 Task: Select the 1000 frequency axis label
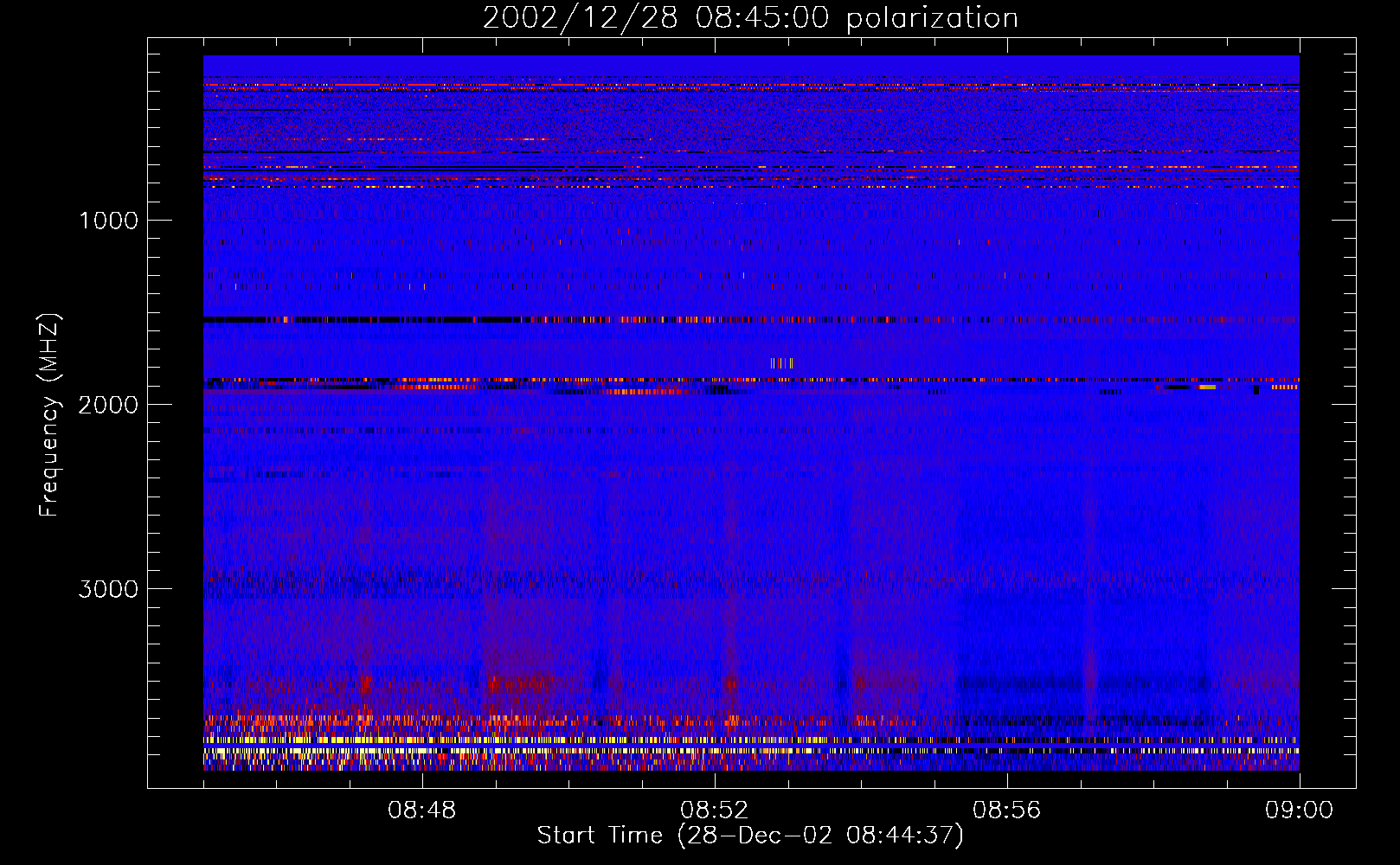tap(108, 221)
